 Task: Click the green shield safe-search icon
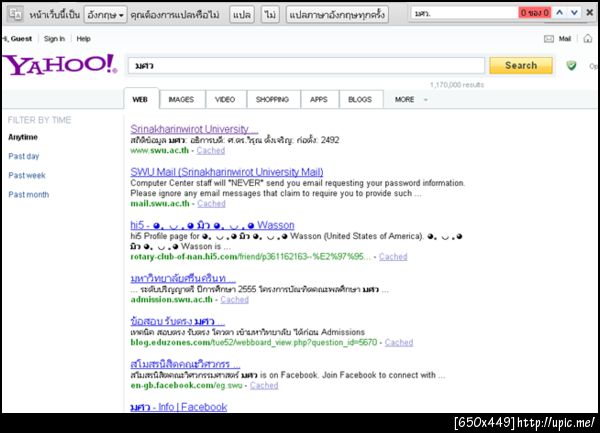(571, 65)
